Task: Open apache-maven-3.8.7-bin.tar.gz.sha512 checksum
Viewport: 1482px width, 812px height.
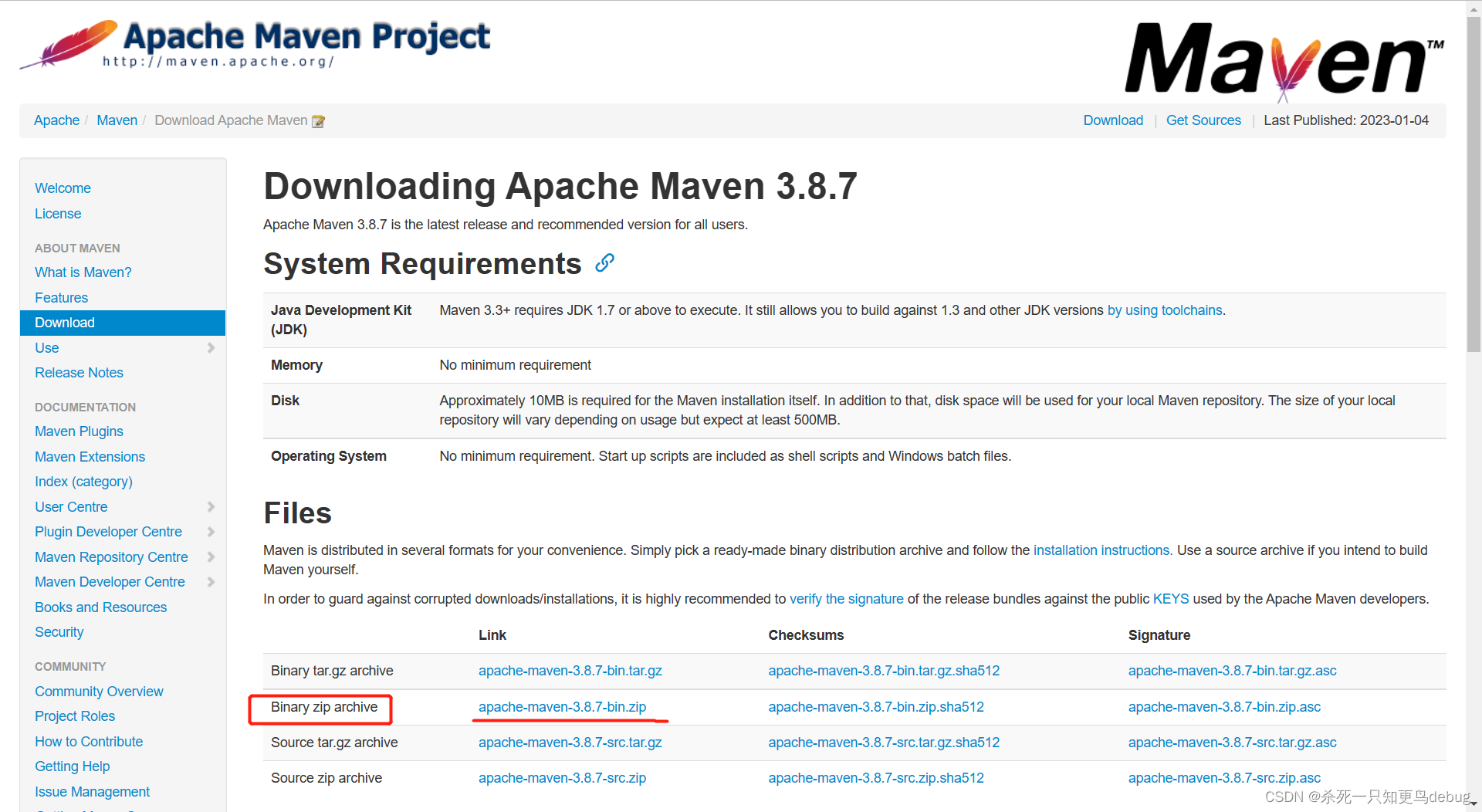Action: pos(884,671)
